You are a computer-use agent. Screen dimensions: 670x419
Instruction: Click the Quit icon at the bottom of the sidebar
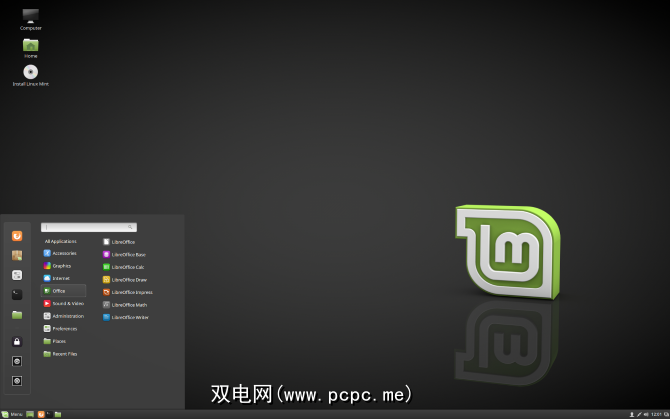click(x=17, y=381)
